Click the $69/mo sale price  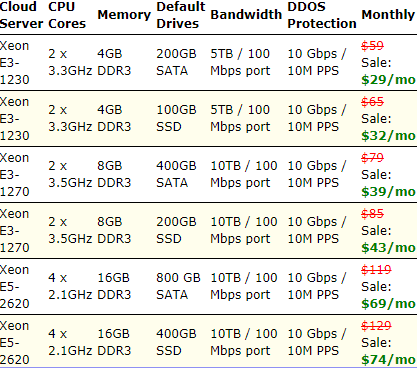(388, 304)
